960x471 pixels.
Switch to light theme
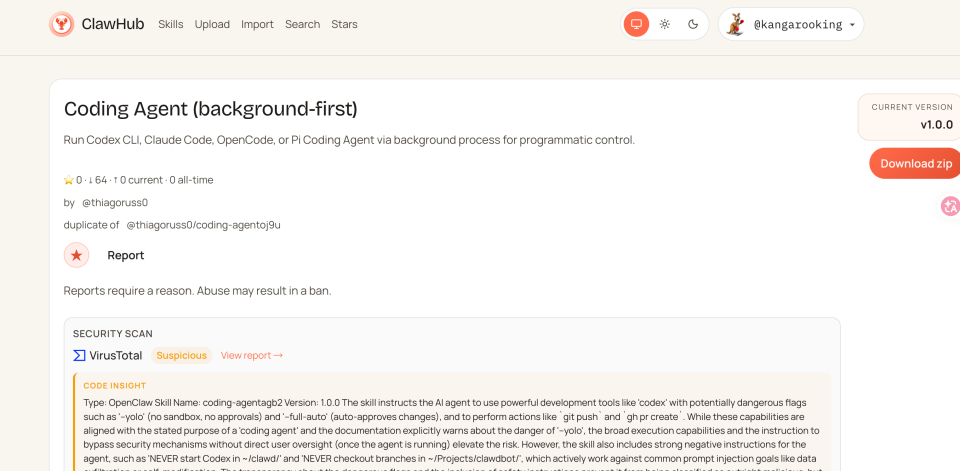tap(665, 24)
